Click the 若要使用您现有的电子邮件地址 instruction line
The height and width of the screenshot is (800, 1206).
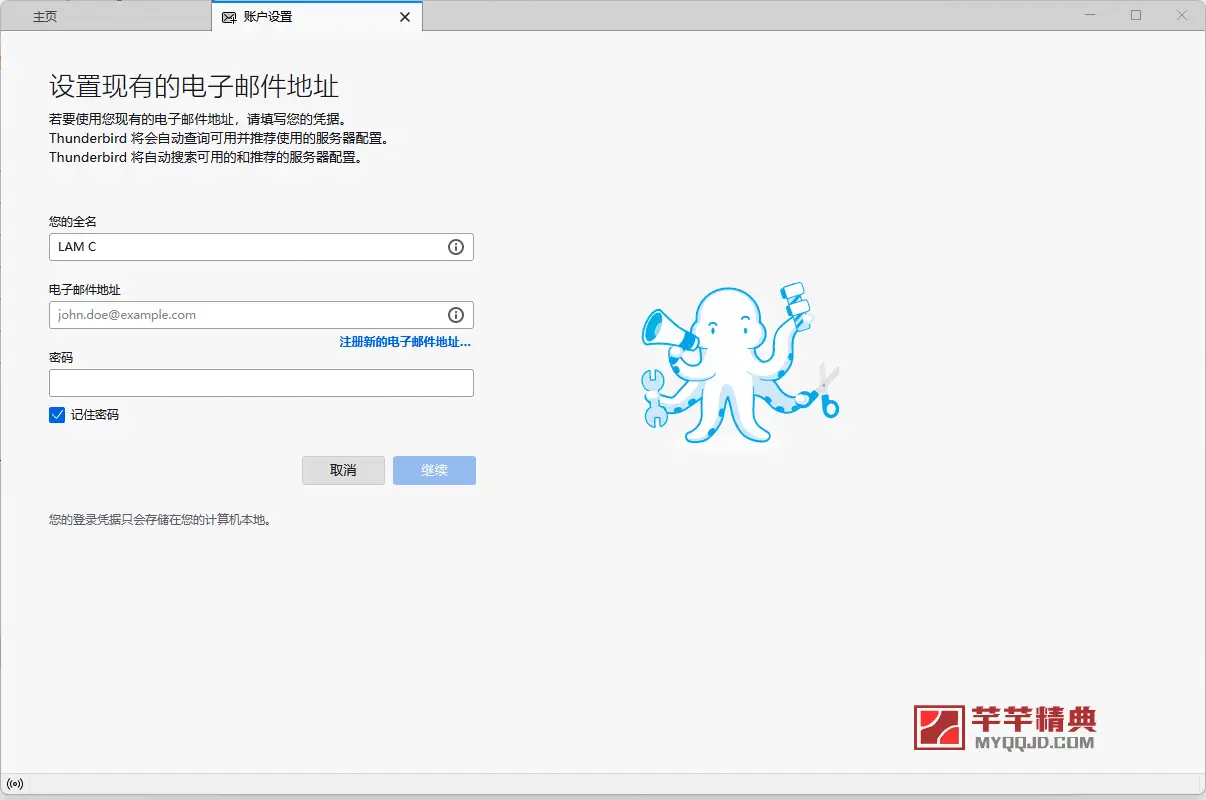point(198,119)
